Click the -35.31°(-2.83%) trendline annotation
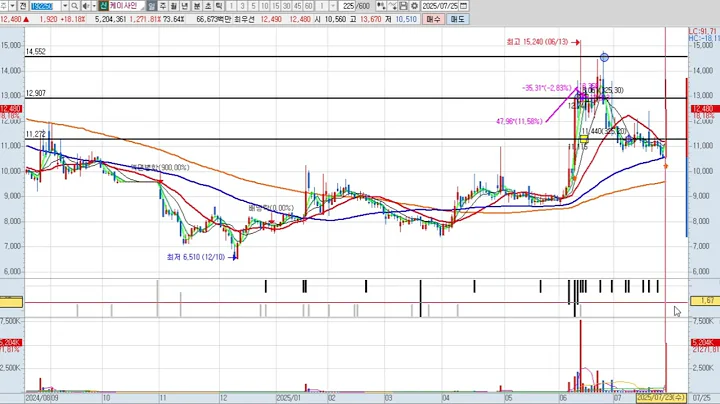720x404 pixels. [x=547, y=88]
